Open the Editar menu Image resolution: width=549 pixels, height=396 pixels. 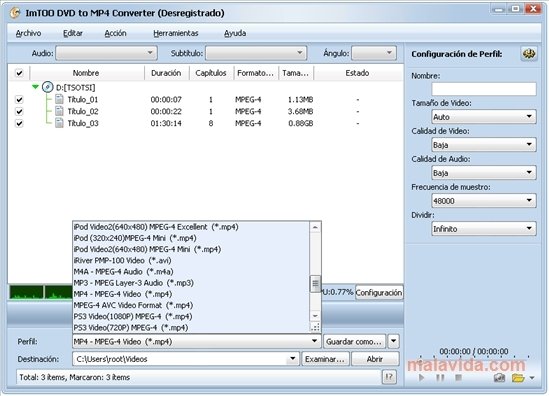pyautogui.click(x=73, y=33)
